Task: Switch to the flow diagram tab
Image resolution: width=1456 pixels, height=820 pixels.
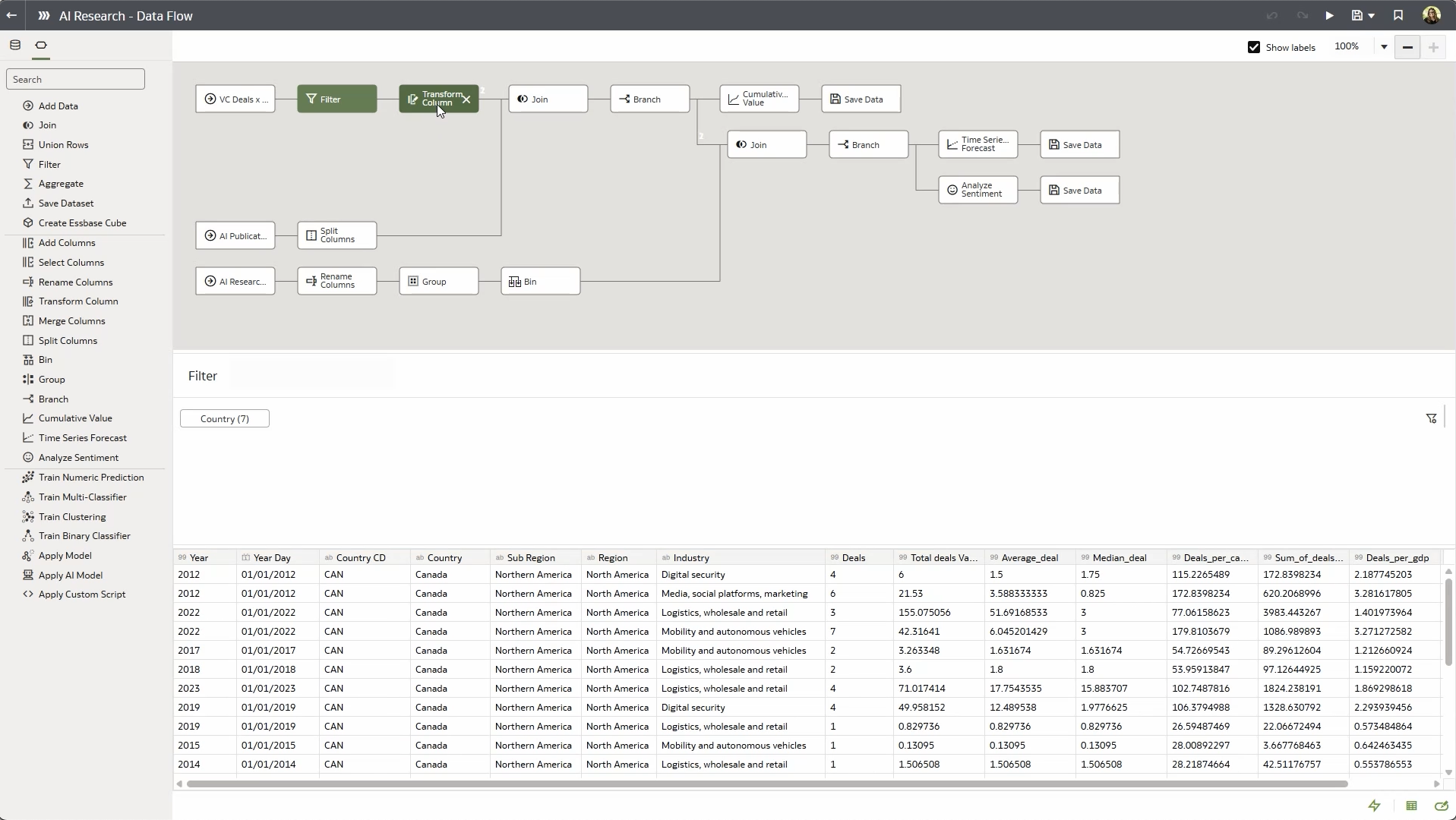Action: coord(42,45)
